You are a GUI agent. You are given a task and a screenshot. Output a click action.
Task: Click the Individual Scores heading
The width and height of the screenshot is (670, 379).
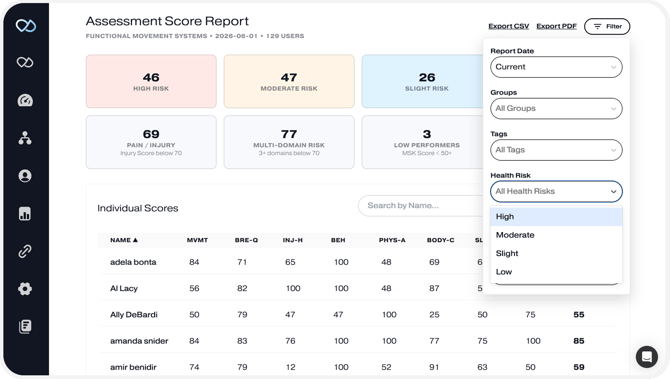click(x=138, y=208)
